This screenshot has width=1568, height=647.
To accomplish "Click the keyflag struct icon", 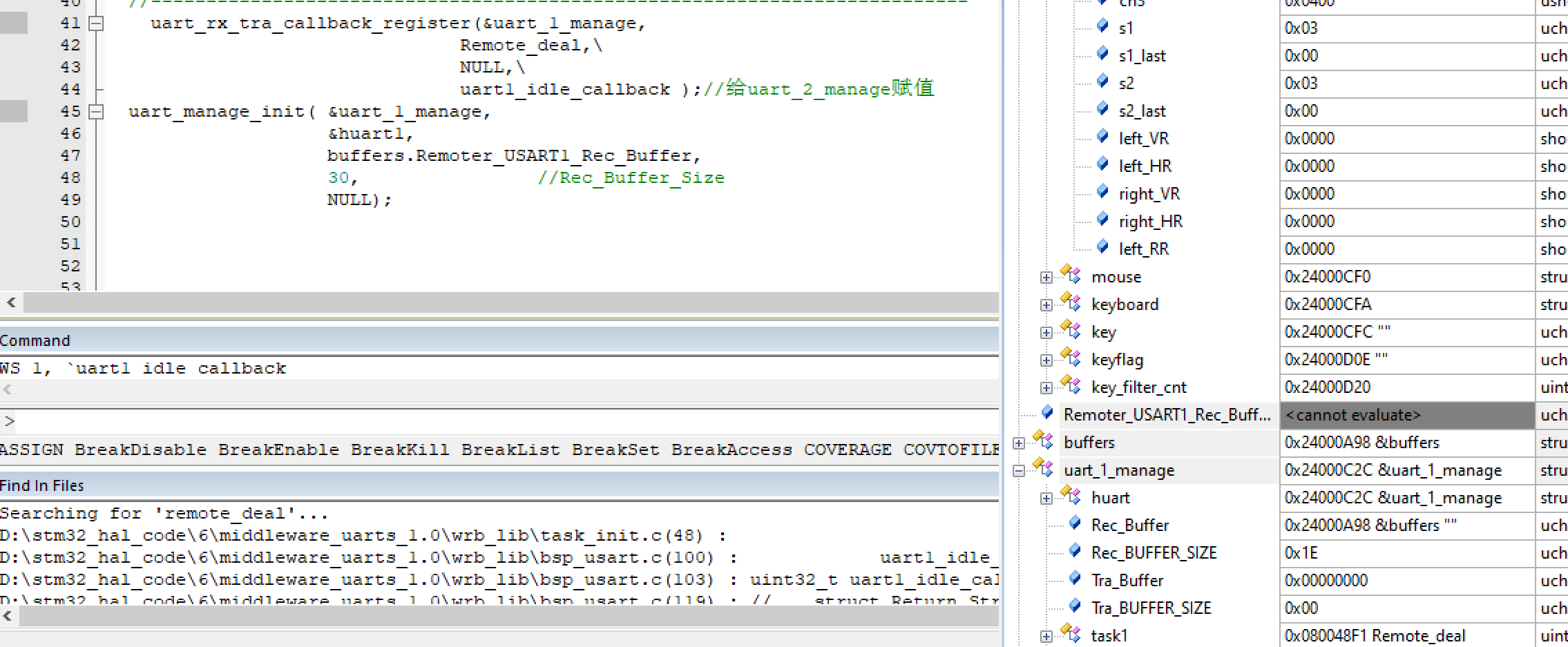I will [x=1071, y=359].
